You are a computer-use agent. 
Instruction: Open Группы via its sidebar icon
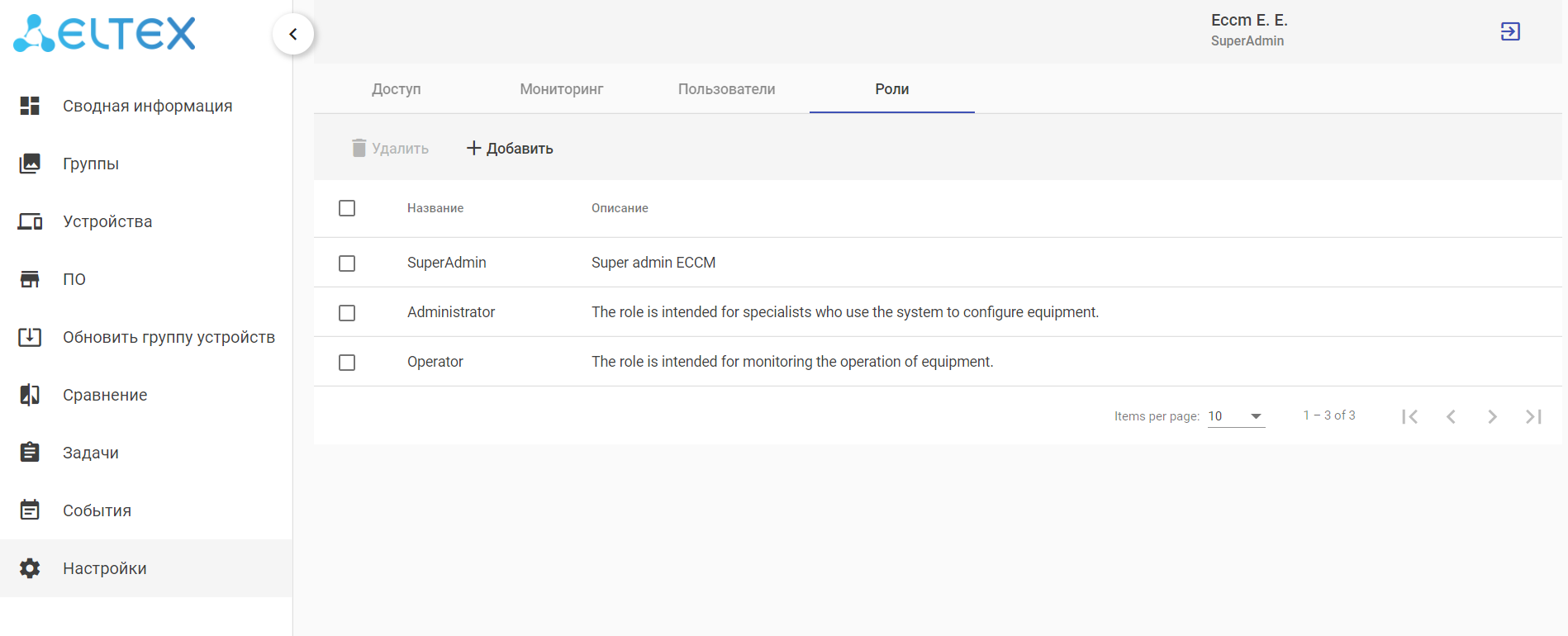tap(30, 164)
